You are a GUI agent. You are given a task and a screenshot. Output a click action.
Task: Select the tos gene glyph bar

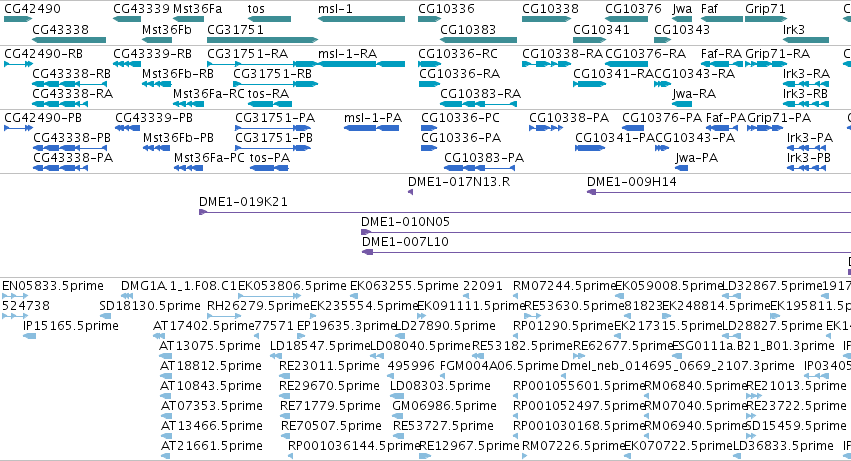click(269, 19)
